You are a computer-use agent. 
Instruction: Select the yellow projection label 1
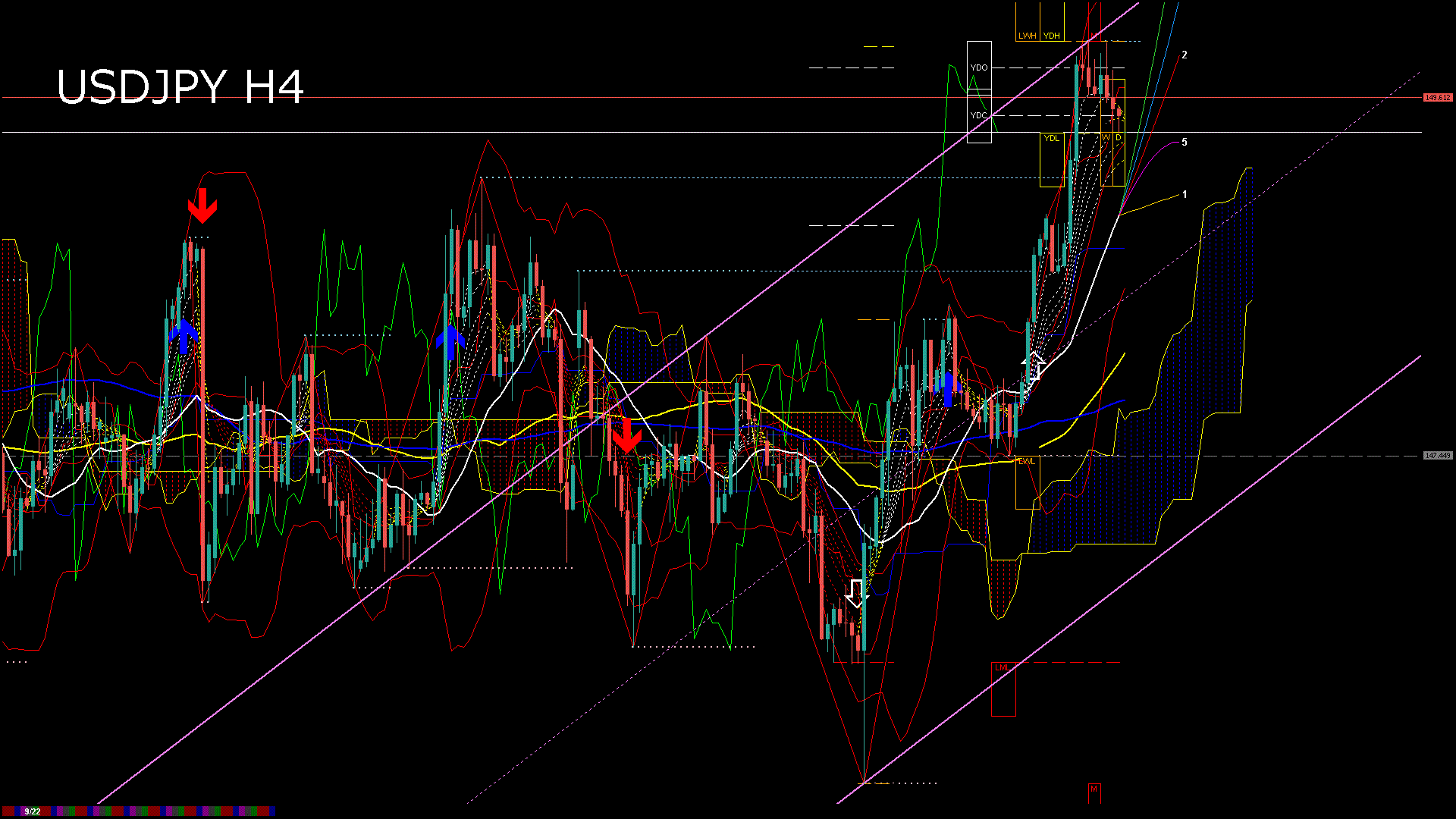click(1185, 195)
